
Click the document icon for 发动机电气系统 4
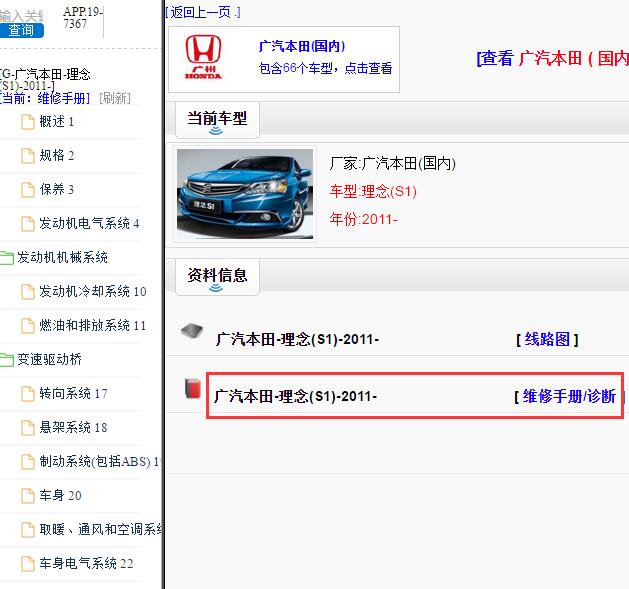coord(28,223)
